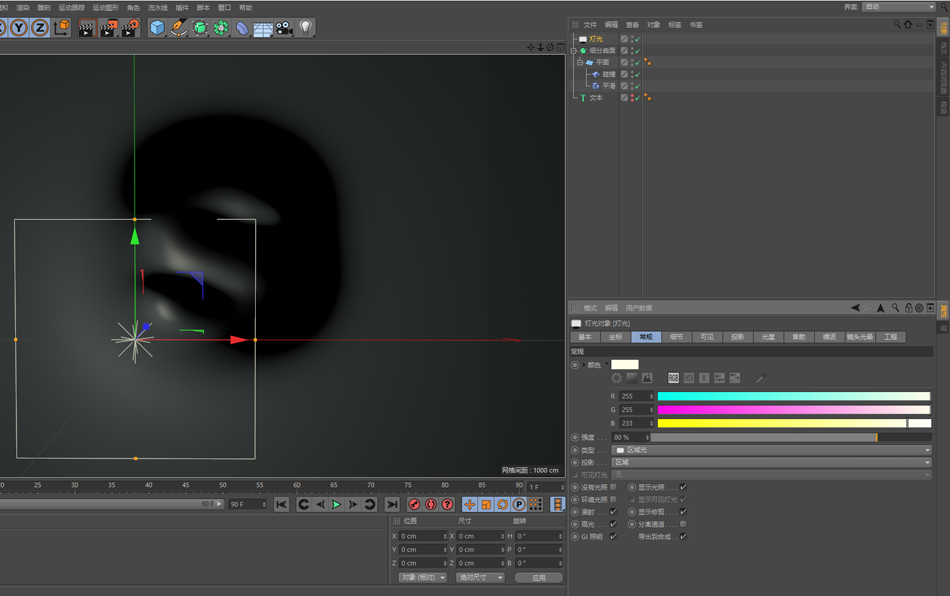
Task: Click the color eyedropper picker icon
Action: coord(760,378)
